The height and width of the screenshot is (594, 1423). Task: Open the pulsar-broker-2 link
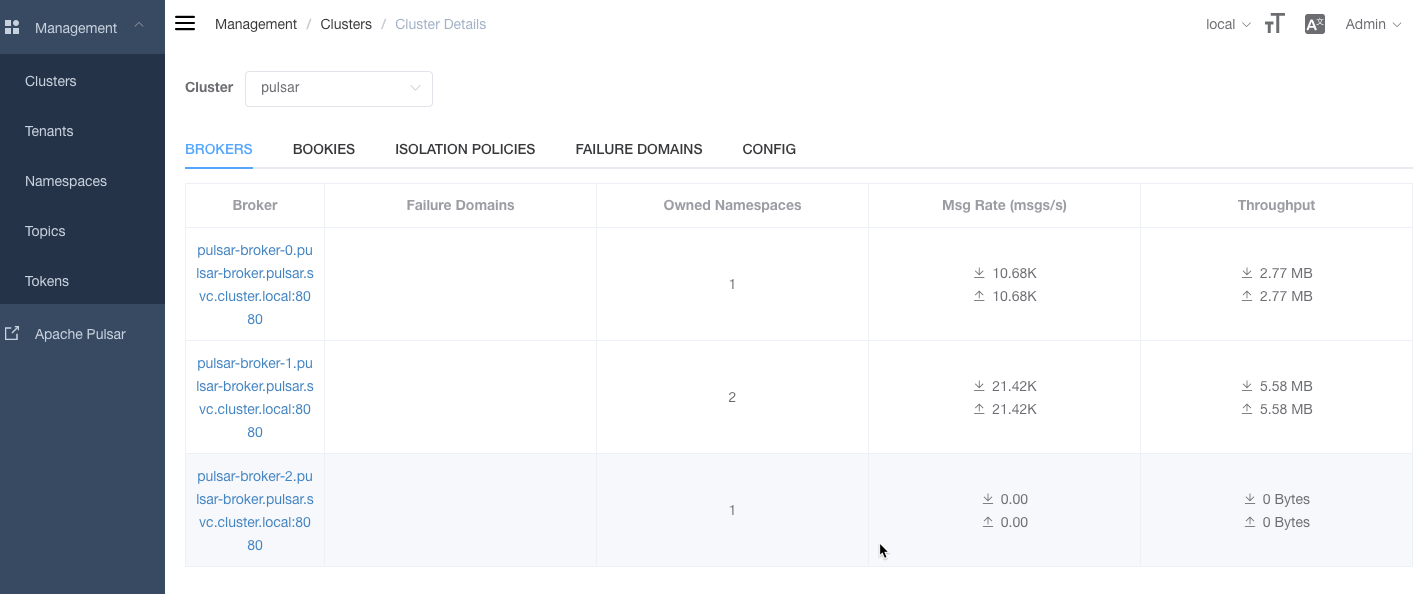tap(255, 510)
